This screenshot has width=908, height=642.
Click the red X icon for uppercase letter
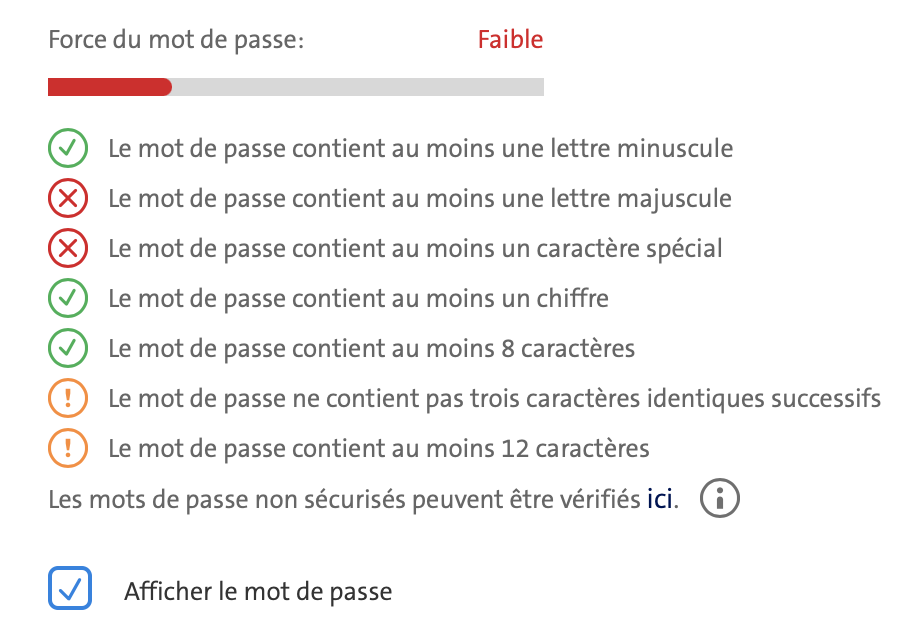68,199
